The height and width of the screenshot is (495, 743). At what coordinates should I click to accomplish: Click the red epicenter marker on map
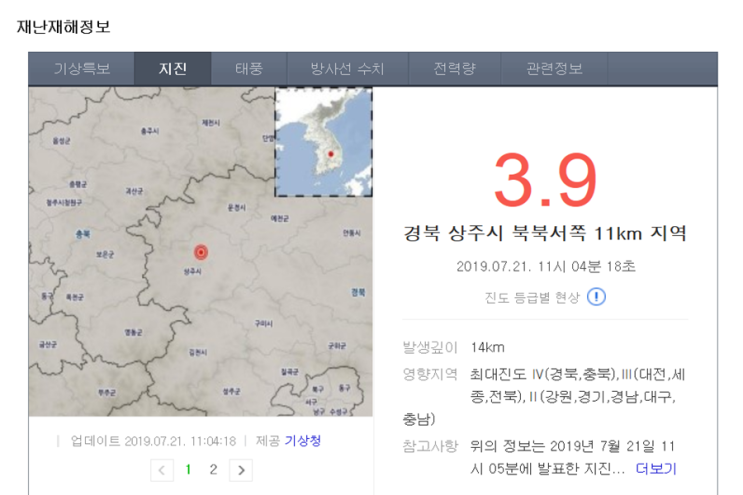pos(201,252)
